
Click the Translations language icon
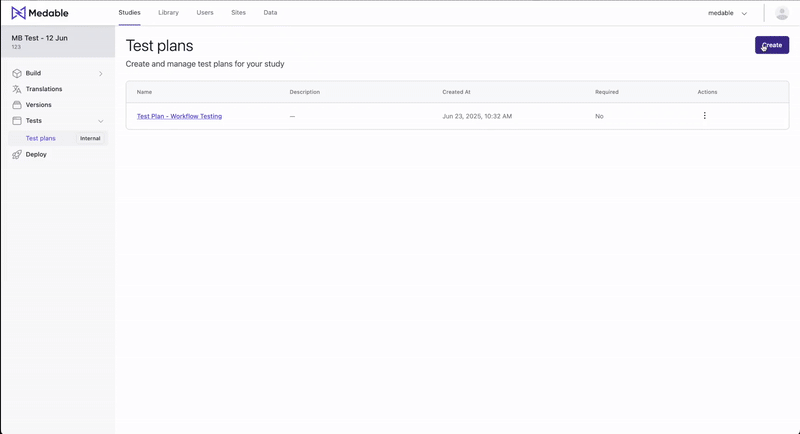pyautogui.click(x=17, y=89)
